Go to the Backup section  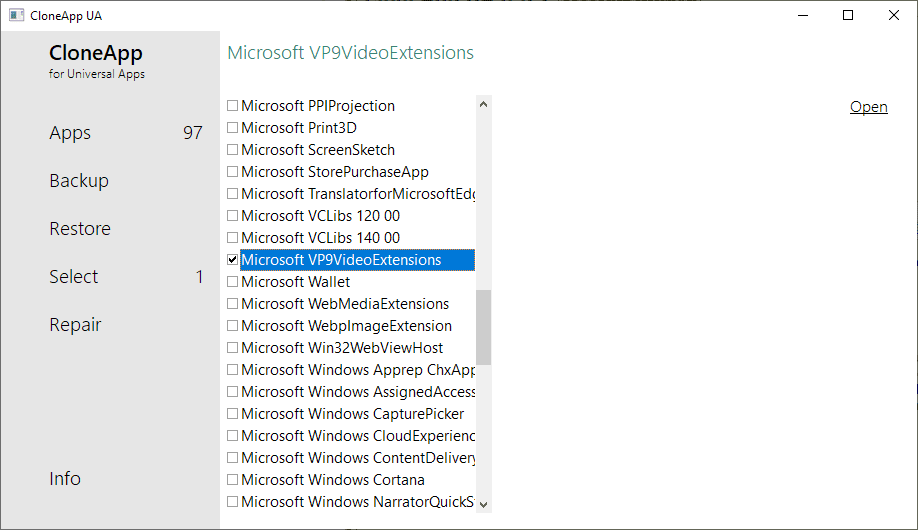(79, 180)
